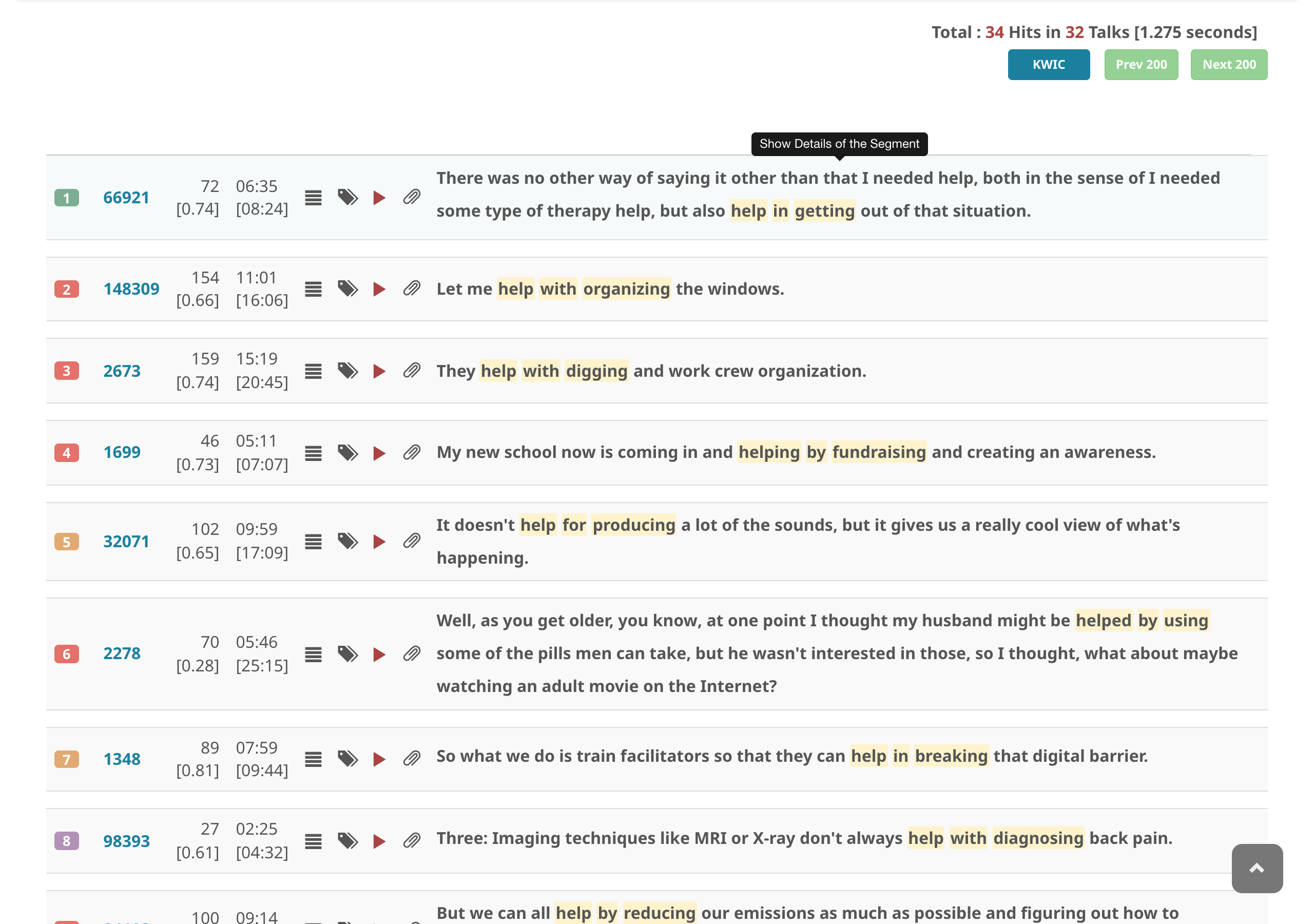
Task: Click the tags icon for result 1
Action: click(347, 198)
